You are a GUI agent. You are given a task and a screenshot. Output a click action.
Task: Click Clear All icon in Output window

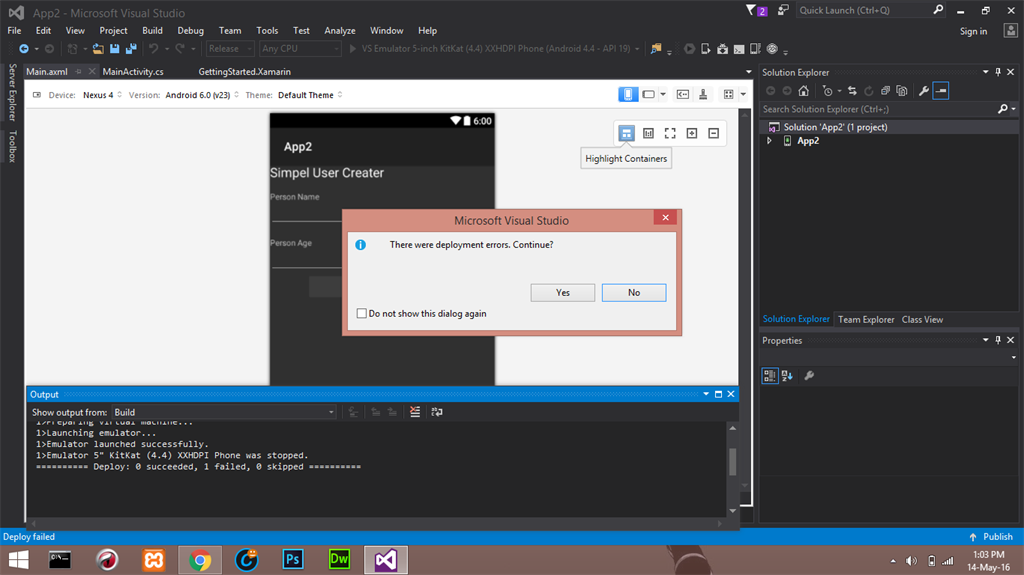coord(415,412)
